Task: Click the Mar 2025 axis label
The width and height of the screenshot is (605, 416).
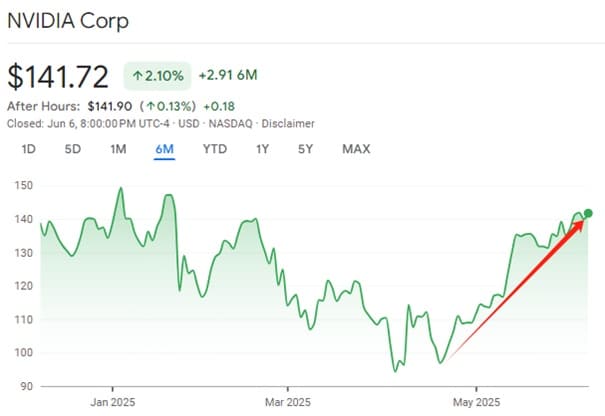Action: tap(286, 405)
